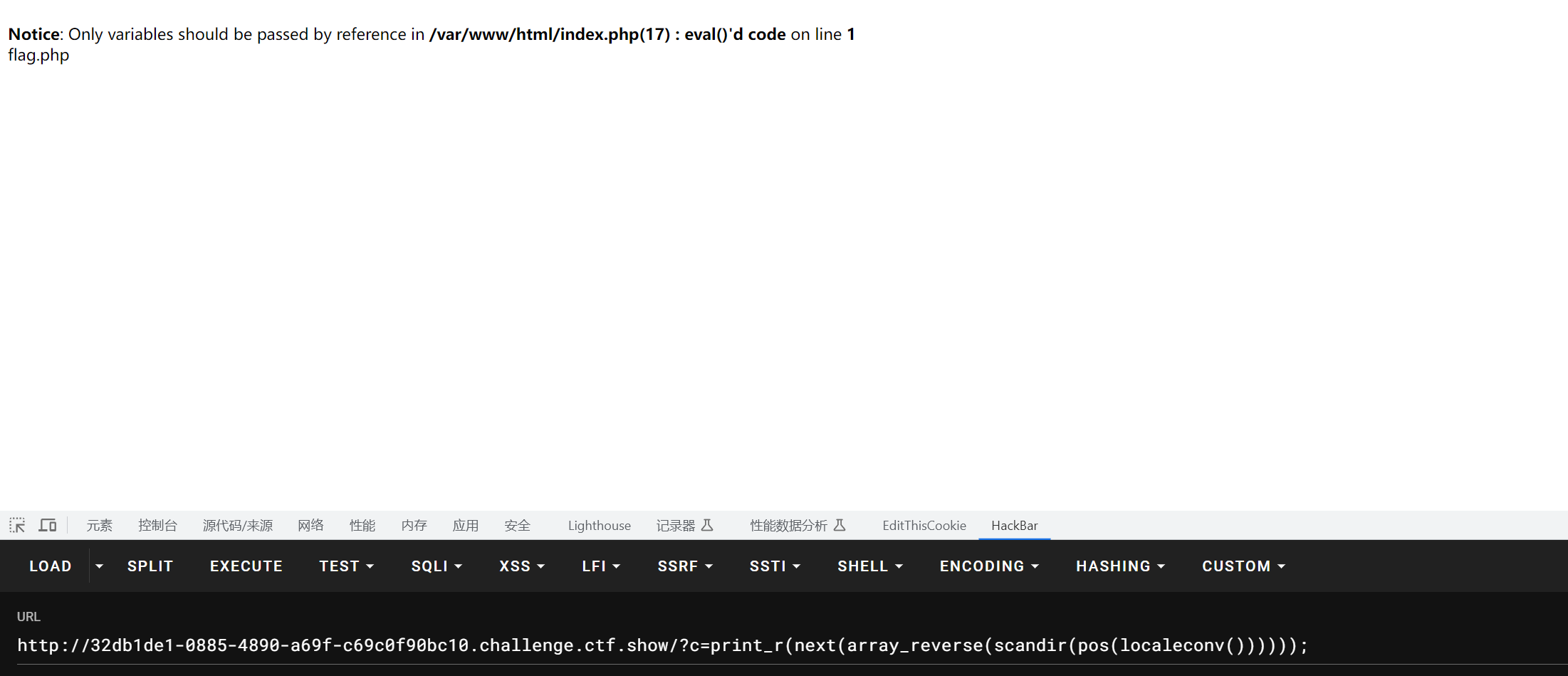The image size is (1568, 676).
Task: Click the SPLIT button
Action: click(150, 566)
